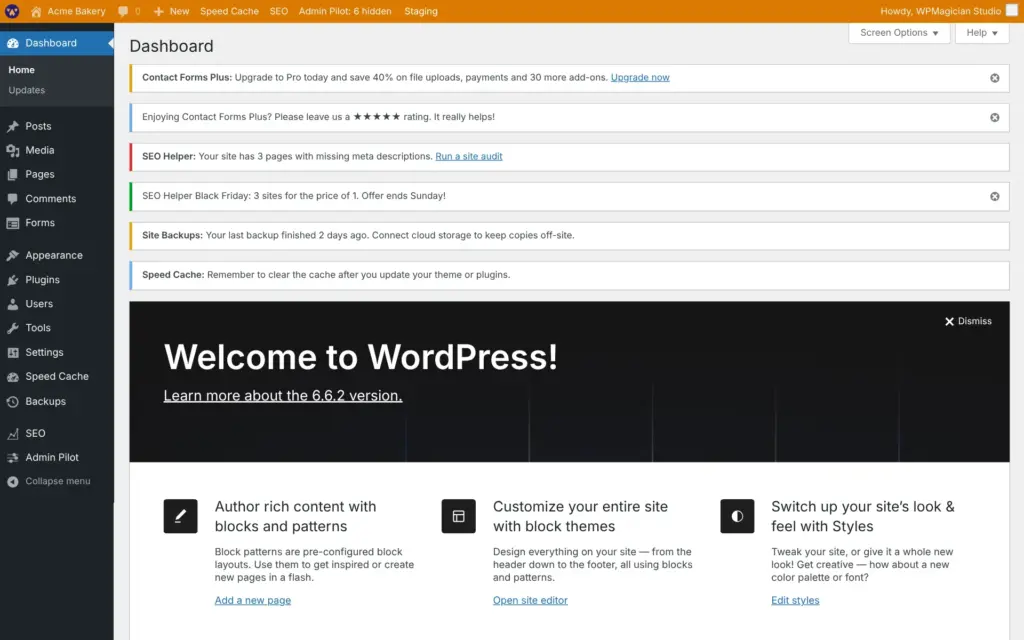Open Updates submenu under Dashboard
Screen dimensions: 1024x640
[27, 90]
